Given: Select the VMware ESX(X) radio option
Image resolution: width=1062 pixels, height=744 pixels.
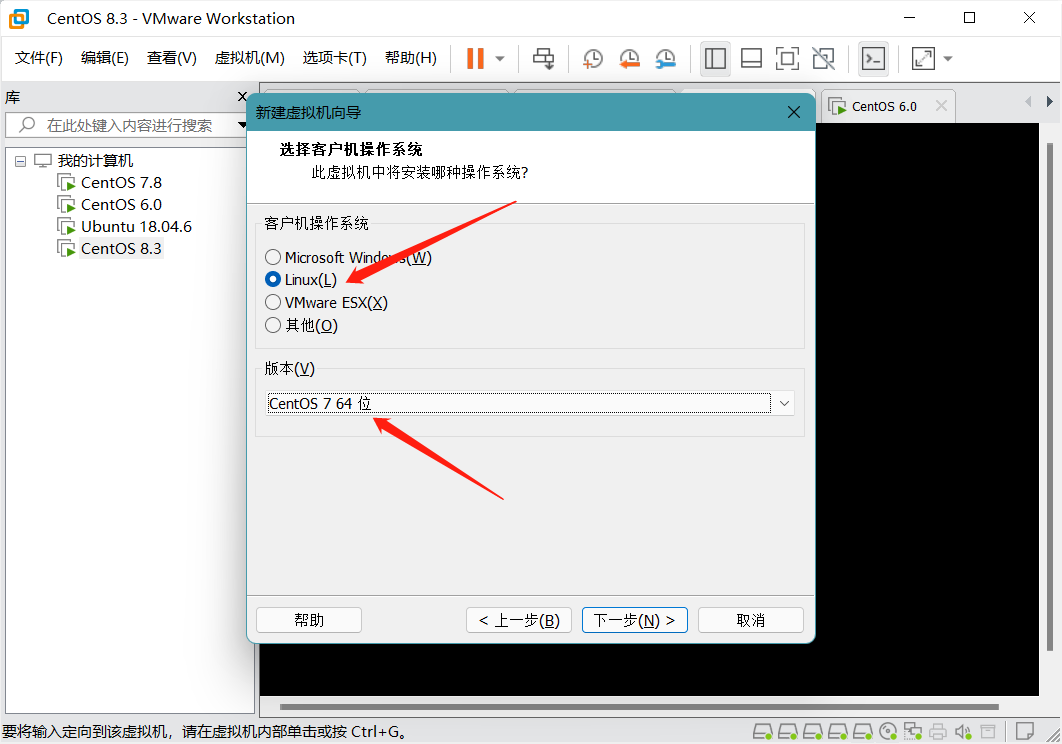Looking at the screenshot, I should coord(326,302).
